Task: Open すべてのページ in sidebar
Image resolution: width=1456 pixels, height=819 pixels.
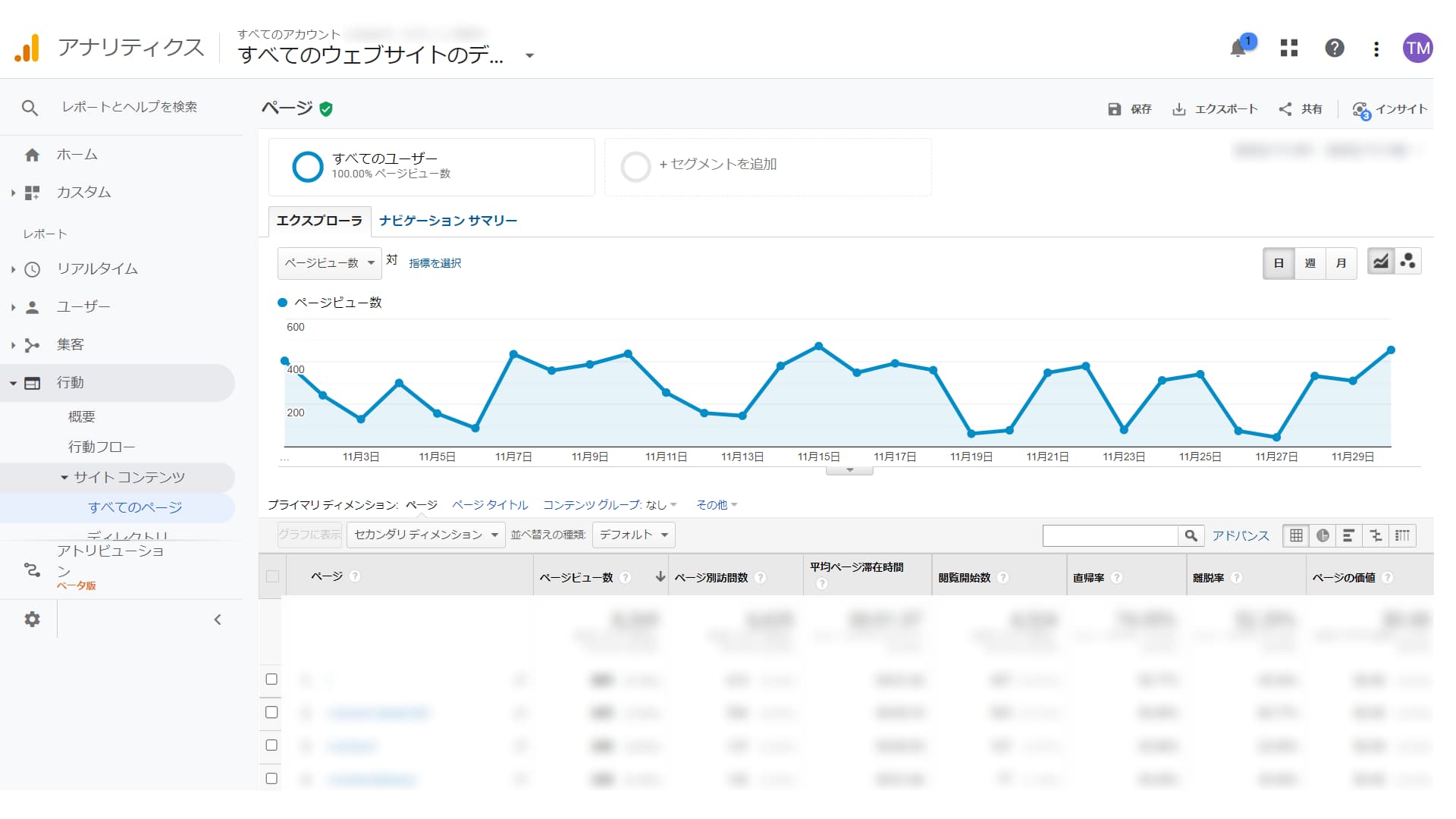Action: (x=135, y=508)
